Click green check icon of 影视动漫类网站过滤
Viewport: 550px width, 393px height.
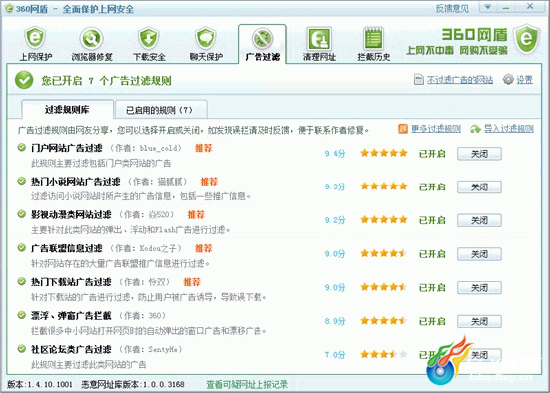[22, 214]
